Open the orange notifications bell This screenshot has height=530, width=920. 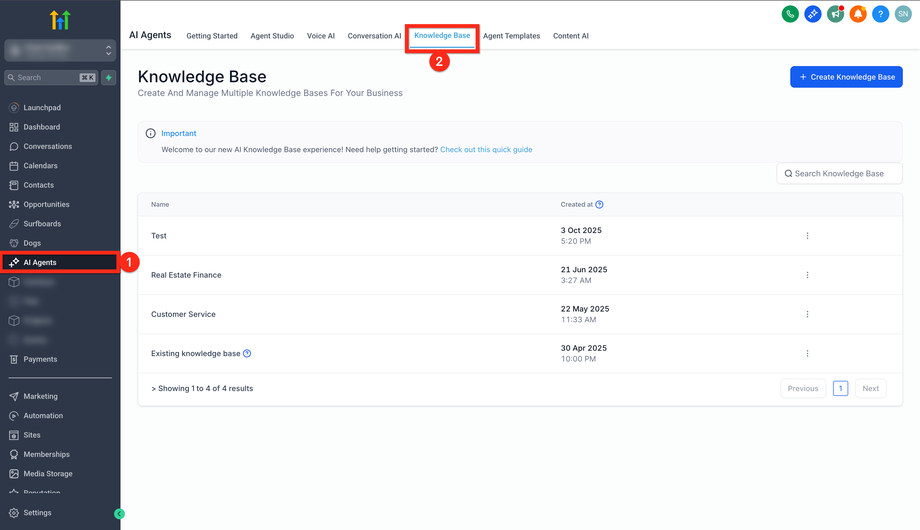pos(858,14)
